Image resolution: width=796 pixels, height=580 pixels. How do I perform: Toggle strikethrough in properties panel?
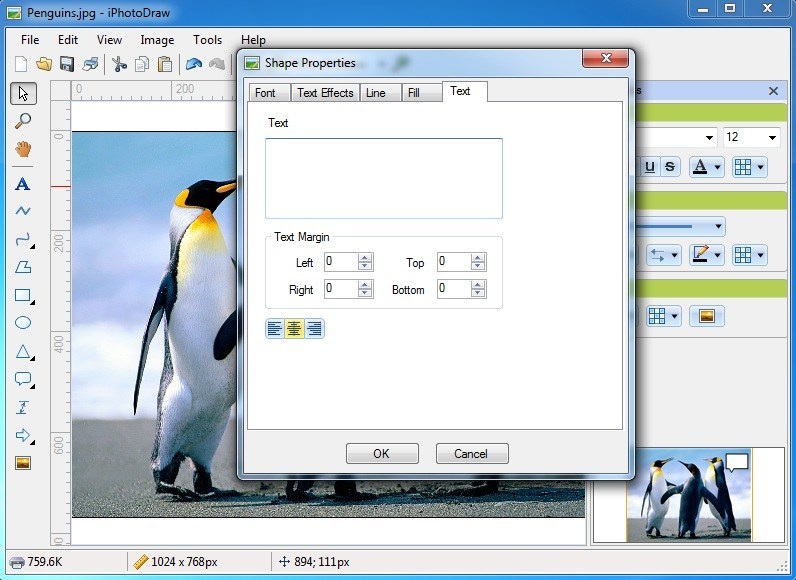tap(669, 167)
